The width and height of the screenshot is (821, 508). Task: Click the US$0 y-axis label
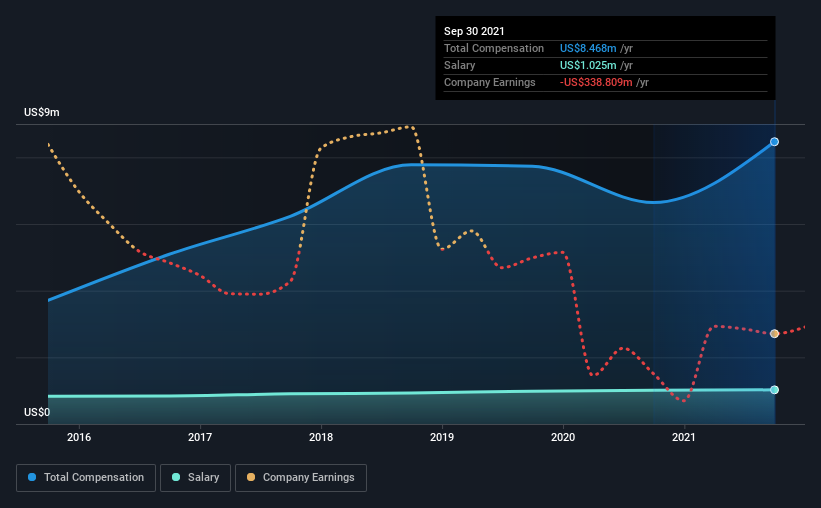click(37, 412)
